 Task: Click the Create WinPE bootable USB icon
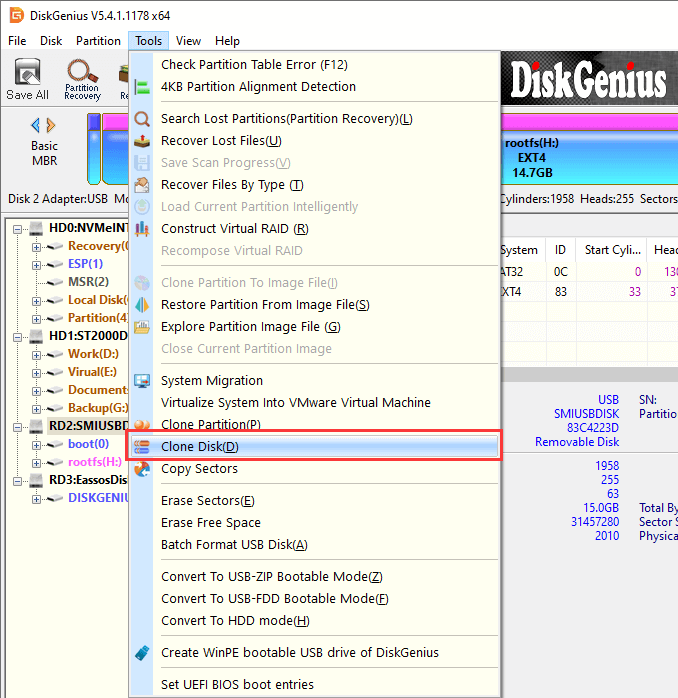coord(143,653)
